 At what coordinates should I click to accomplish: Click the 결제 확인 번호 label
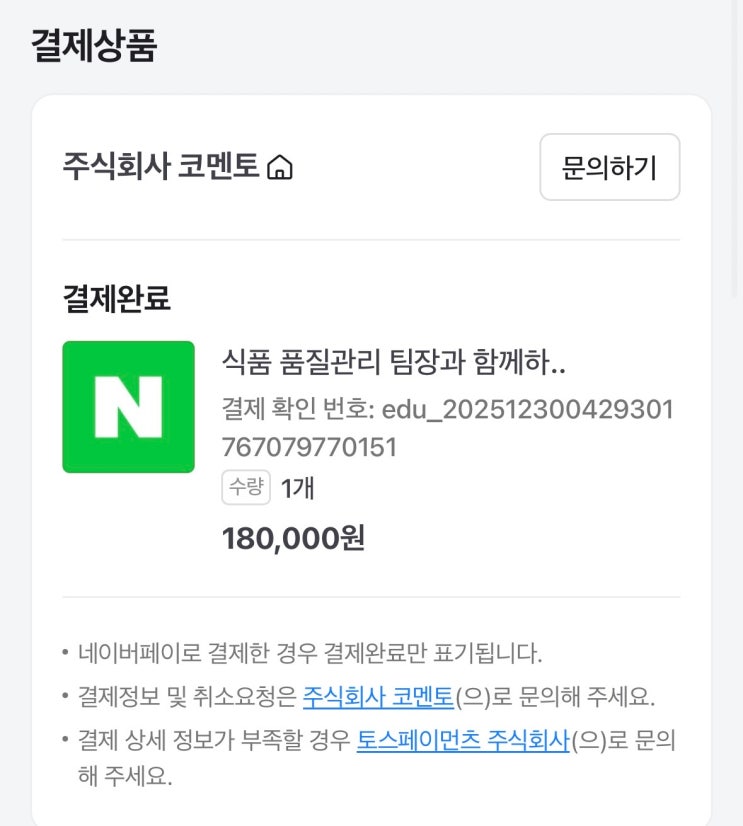tap(298, 410)
